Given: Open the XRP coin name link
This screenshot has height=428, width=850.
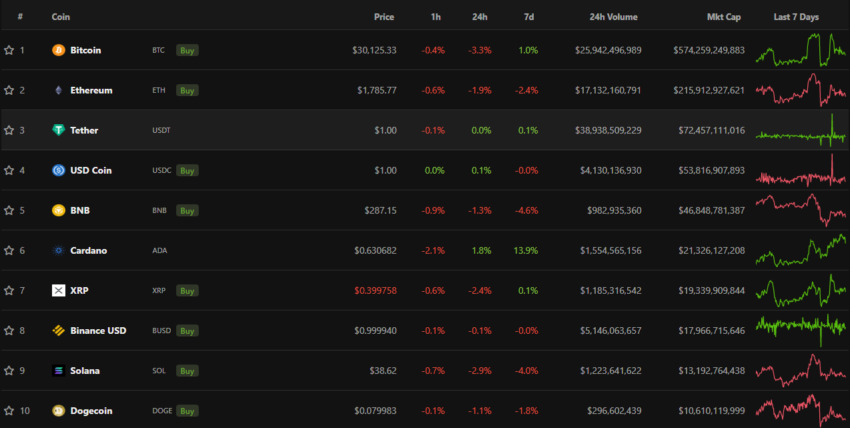Looking at the screenshot, I should coord(79,291).
